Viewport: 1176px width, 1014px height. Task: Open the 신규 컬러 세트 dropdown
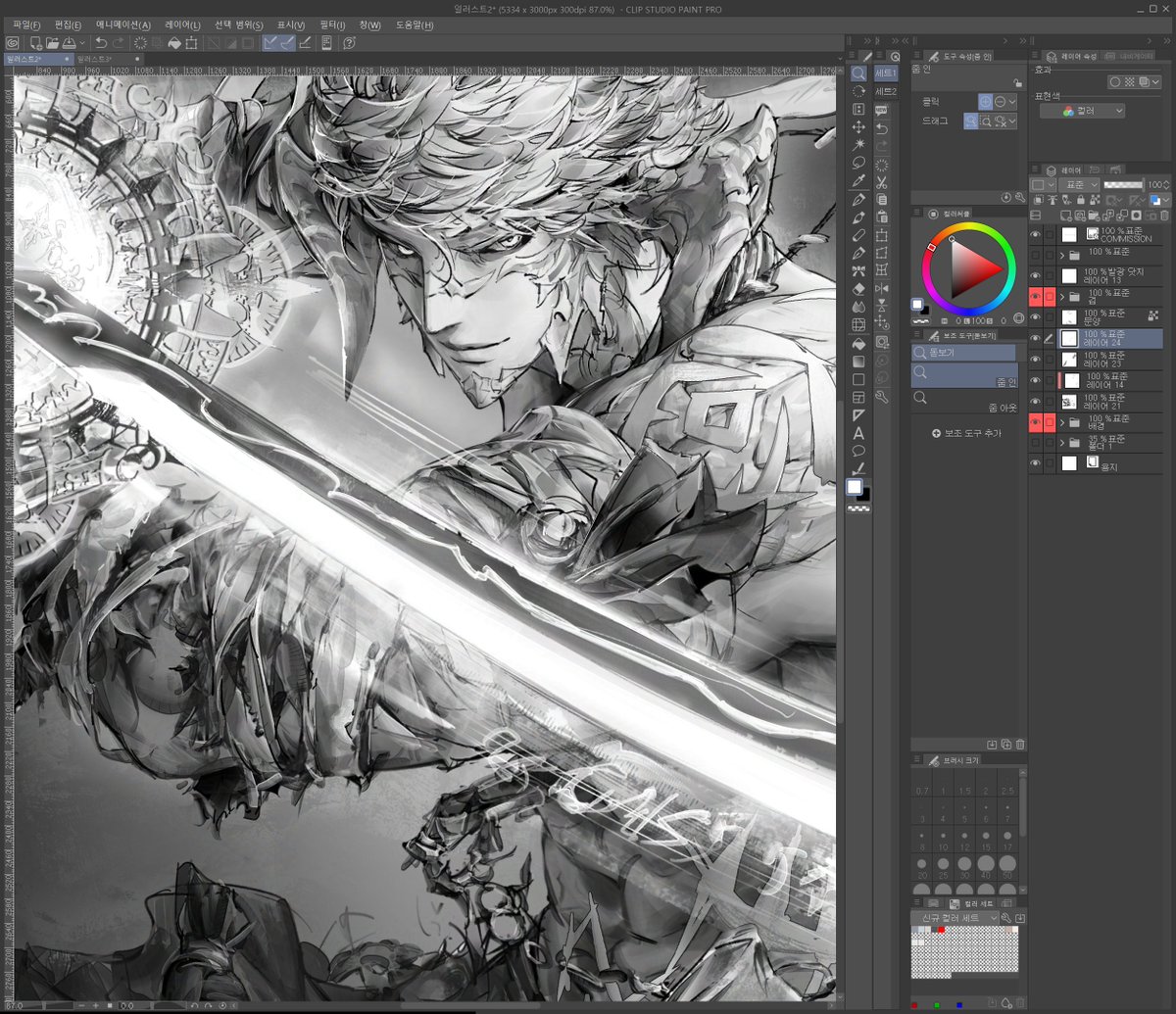pos(955,918)
